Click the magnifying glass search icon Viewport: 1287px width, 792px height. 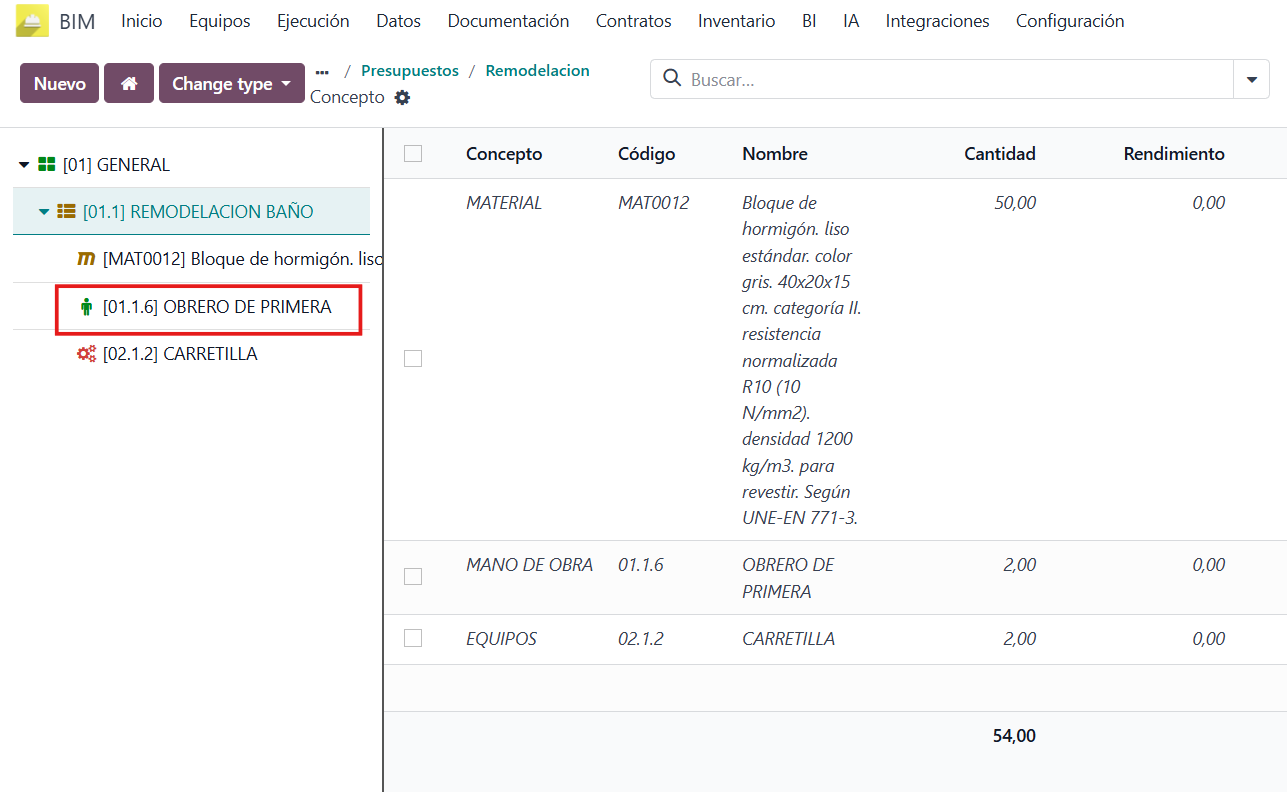[672, 80]
